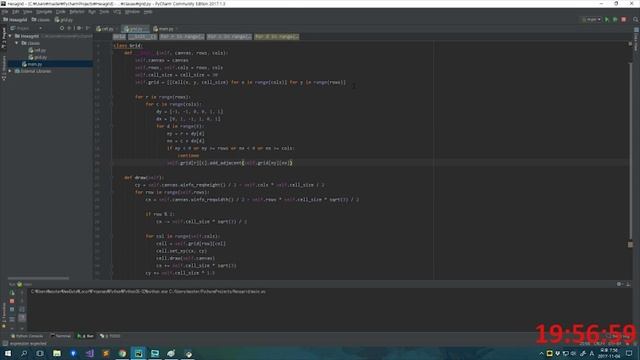640x360 pixels.
Task: Open the Run menu
Action: (x=92, y=12)
